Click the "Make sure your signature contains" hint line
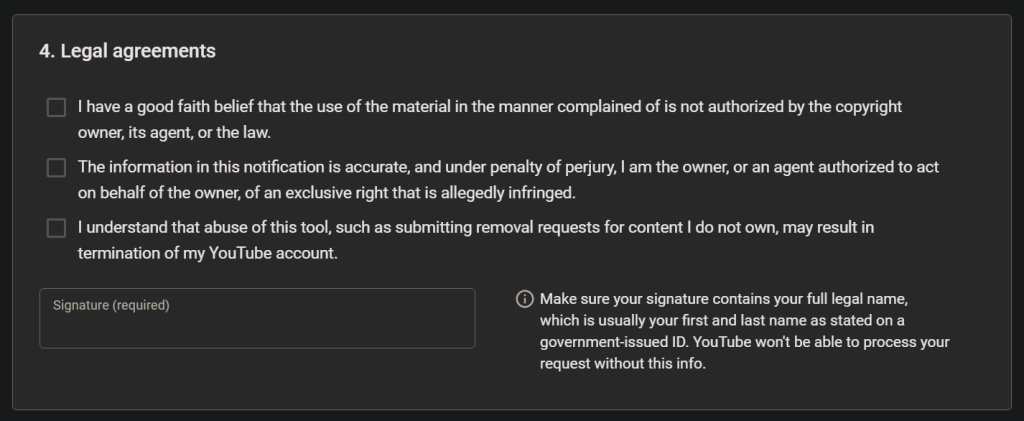 (723, 299)
